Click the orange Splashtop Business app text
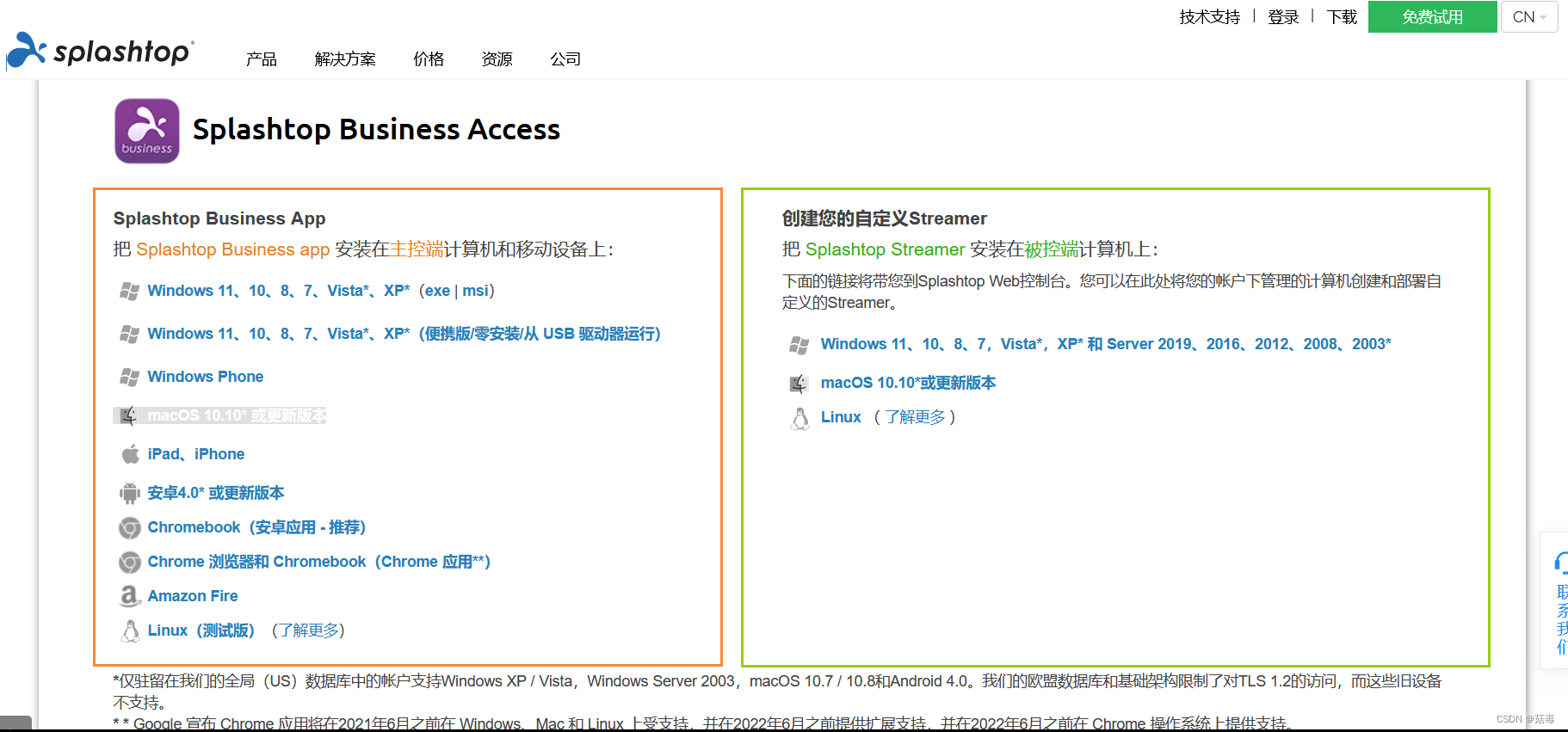This screenshot has height=732, width=1568. pyautogui.click(x=233, y=249)
